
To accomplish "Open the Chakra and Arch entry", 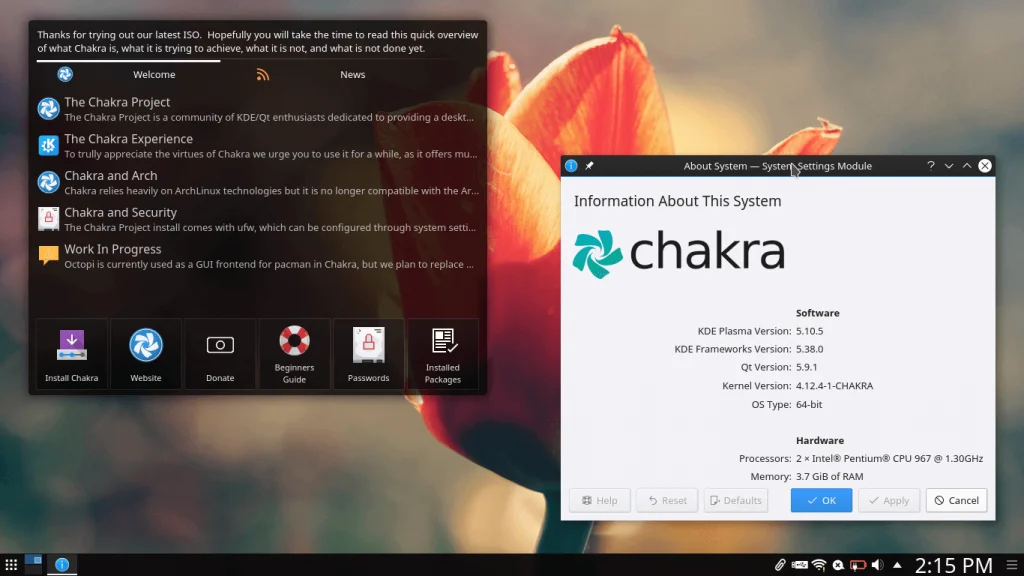I will (258, 182).
